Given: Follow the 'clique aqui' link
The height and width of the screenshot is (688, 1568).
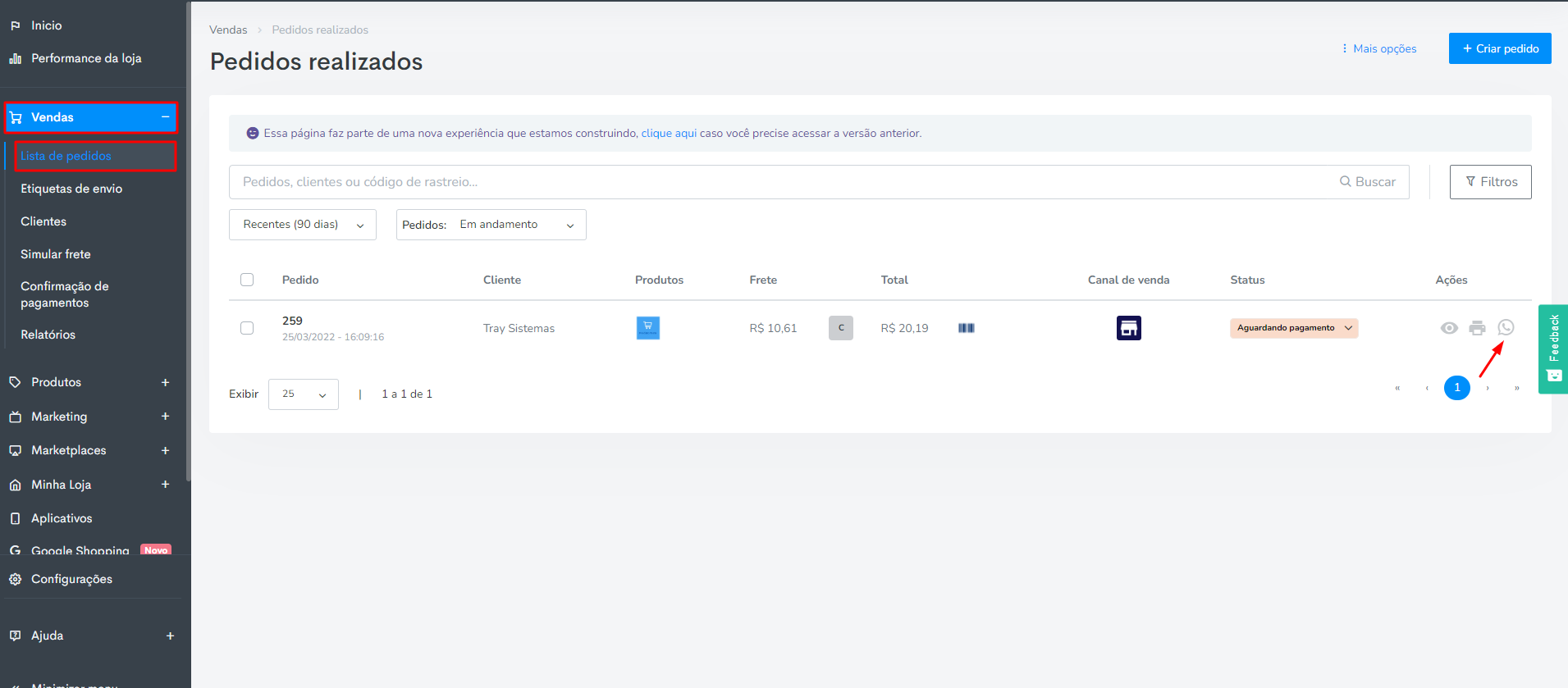Looking at the screenshot, I should click(x=669, y=133).
